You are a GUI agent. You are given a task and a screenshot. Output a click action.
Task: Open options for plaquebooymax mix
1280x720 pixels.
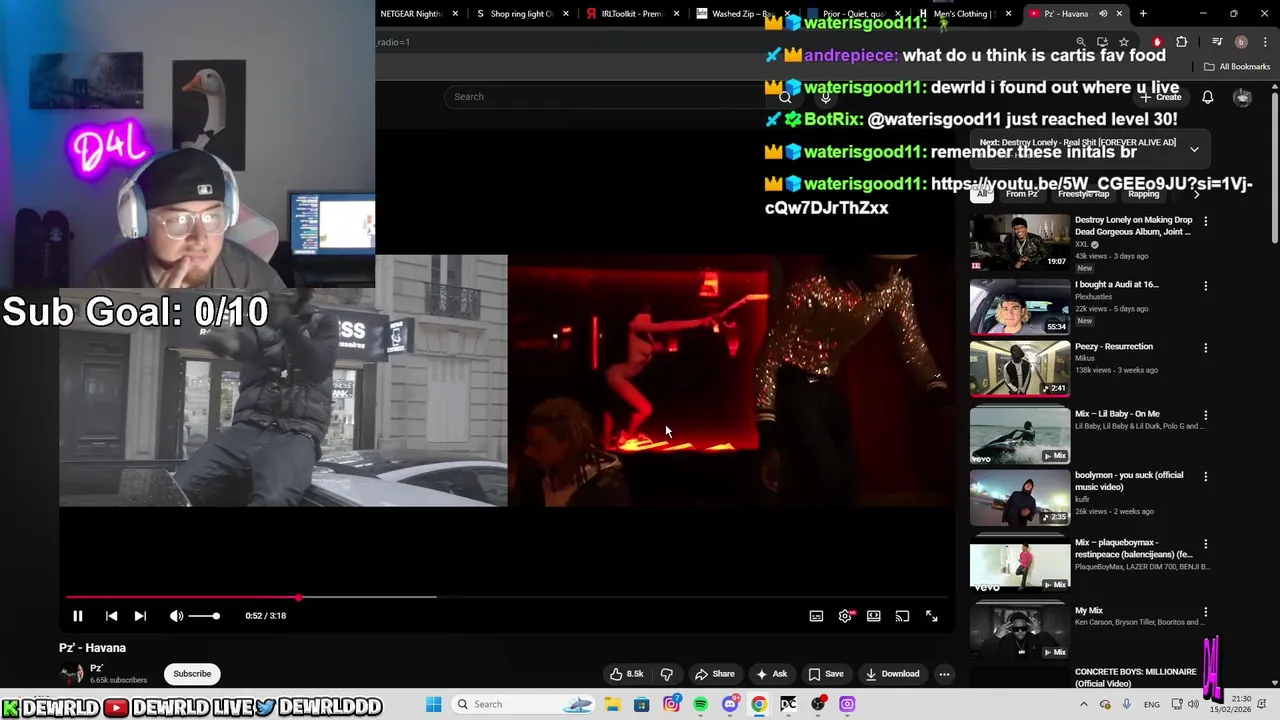click(1205, 545)
